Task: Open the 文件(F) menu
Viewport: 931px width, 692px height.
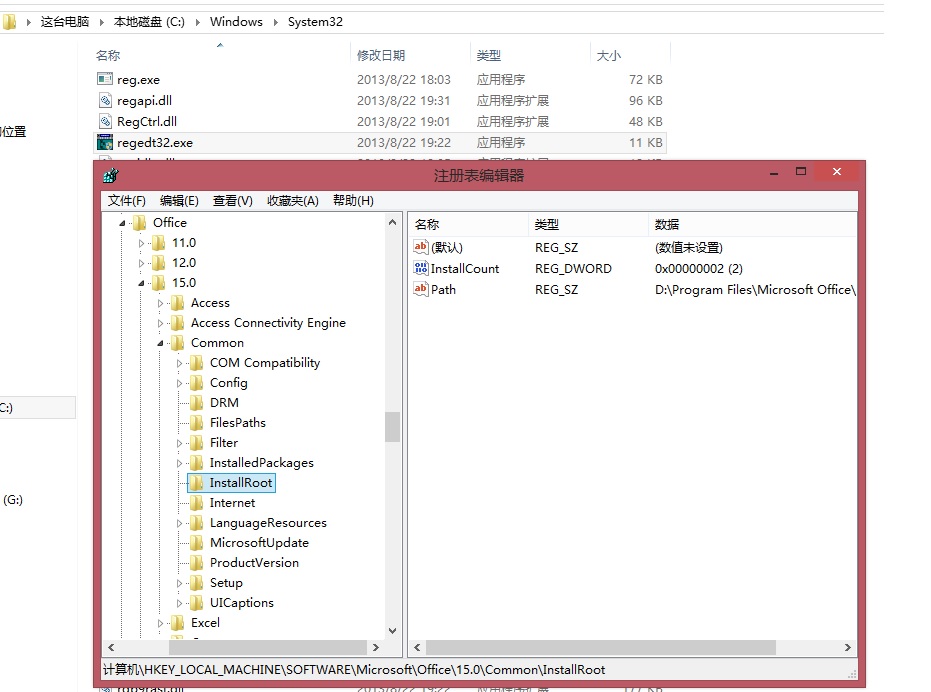Action: [x=125, y=200]
